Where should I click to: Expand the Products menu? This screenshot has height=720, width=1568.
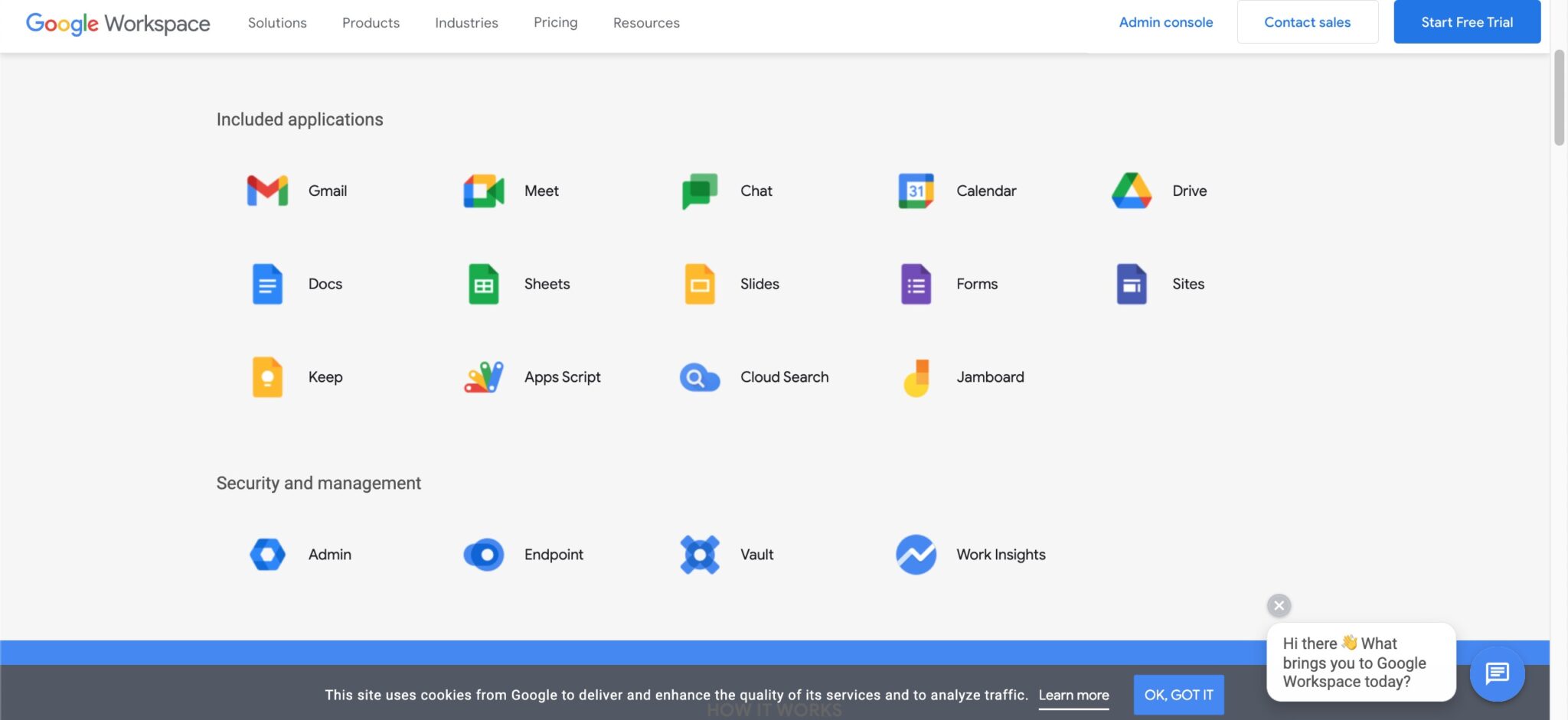pos(371,22)
